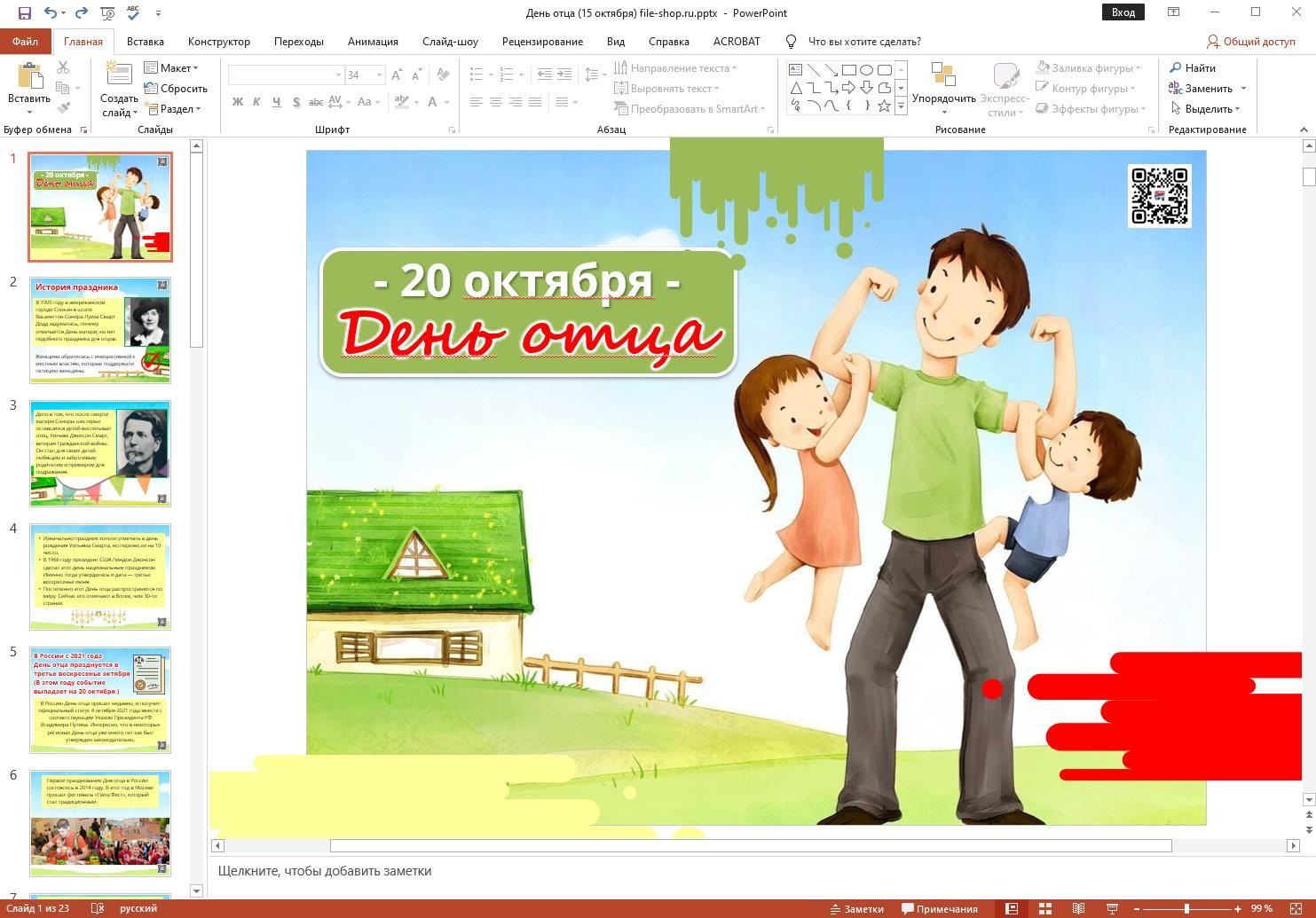This screenshot has height=918, width=1316.
Task: Pick the five-point star shape in gallery
Action: tap(884, 106)
